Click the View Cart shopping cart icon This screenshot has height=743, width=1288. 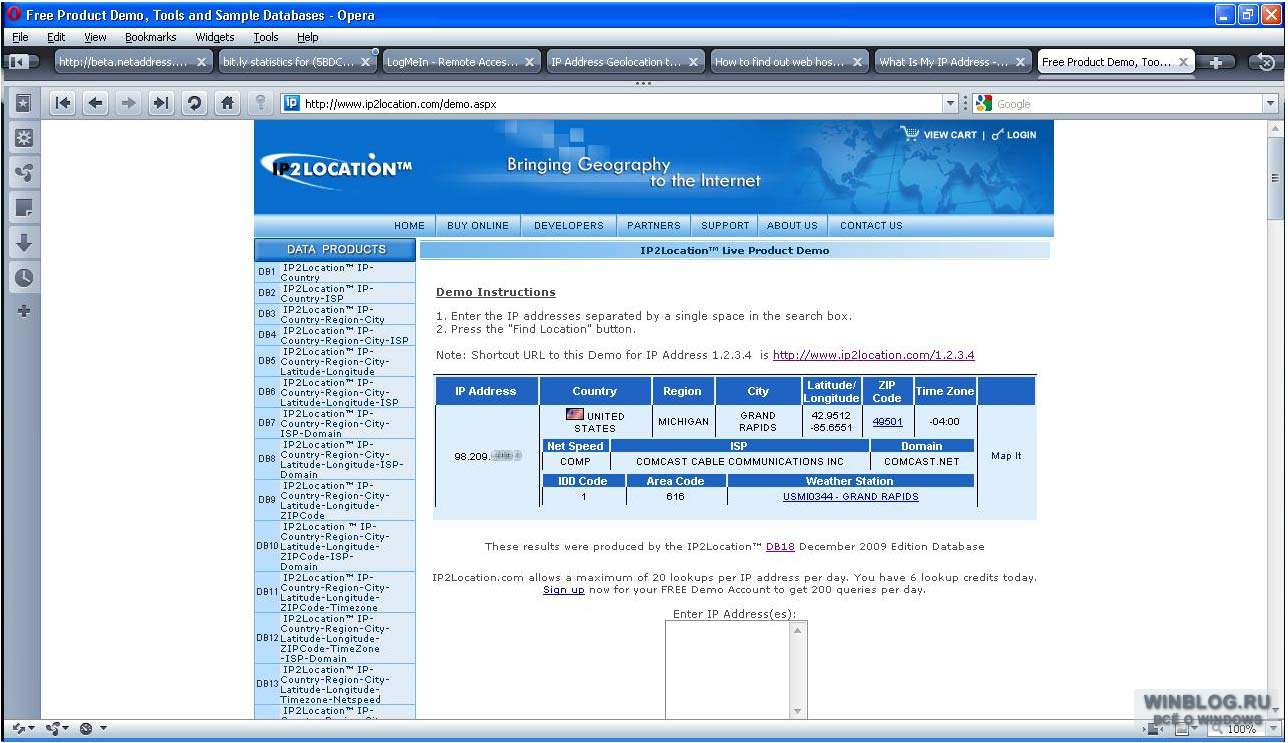pyautogui.click(x=909, y=133)
